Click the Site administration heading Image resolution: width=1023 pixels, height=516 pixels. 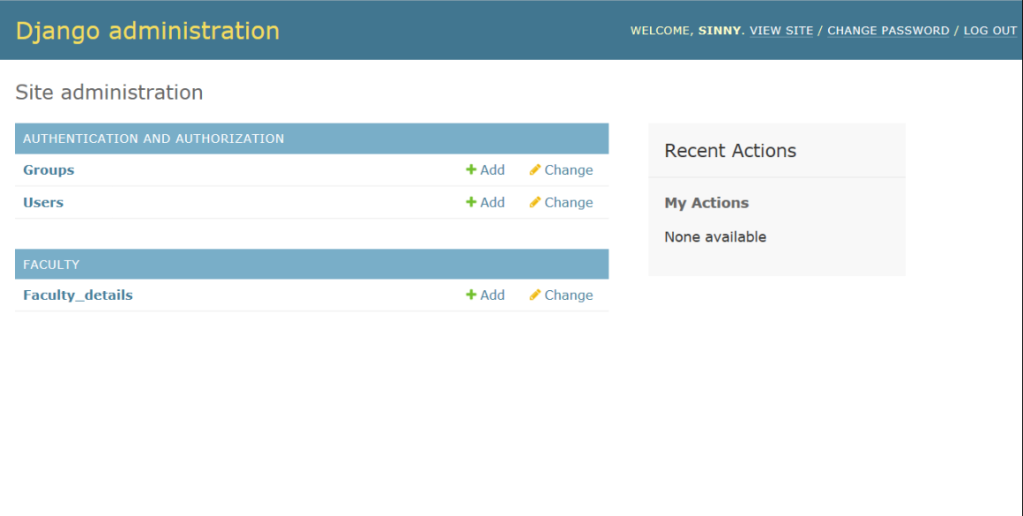pyautogui.click(x=109, y=92)
